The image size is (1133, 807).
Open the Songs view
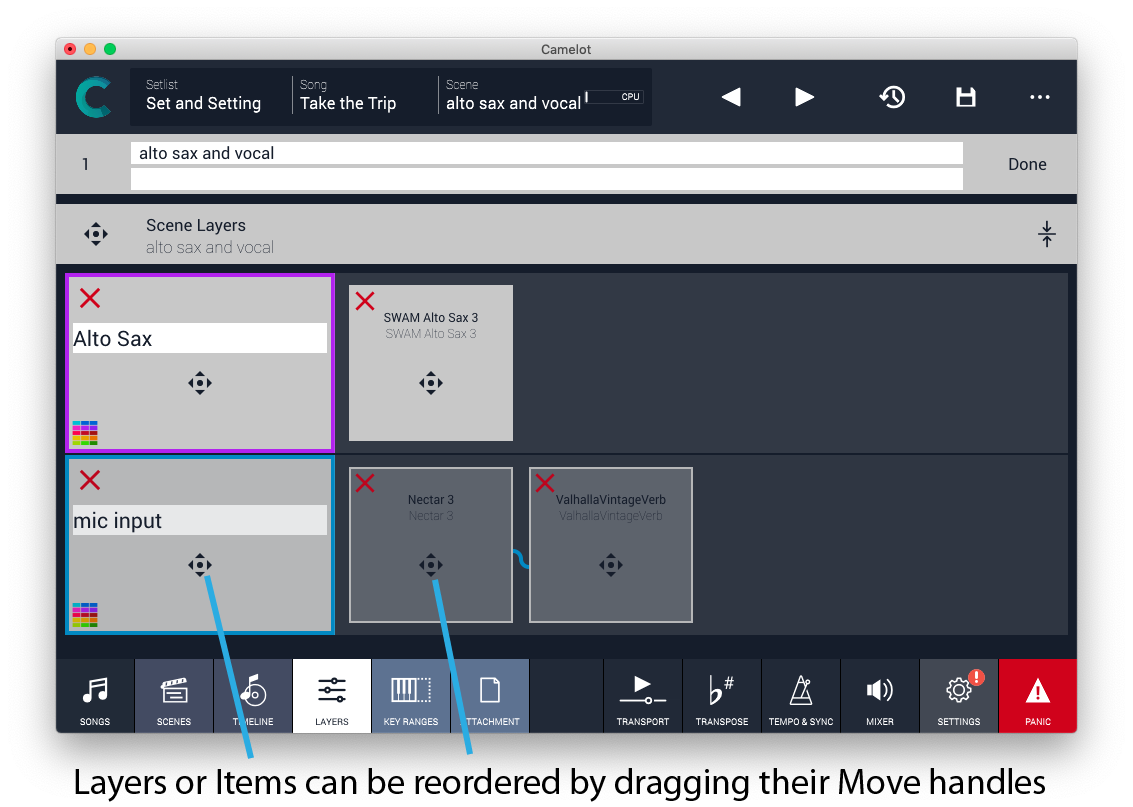(x=95, y=696)
